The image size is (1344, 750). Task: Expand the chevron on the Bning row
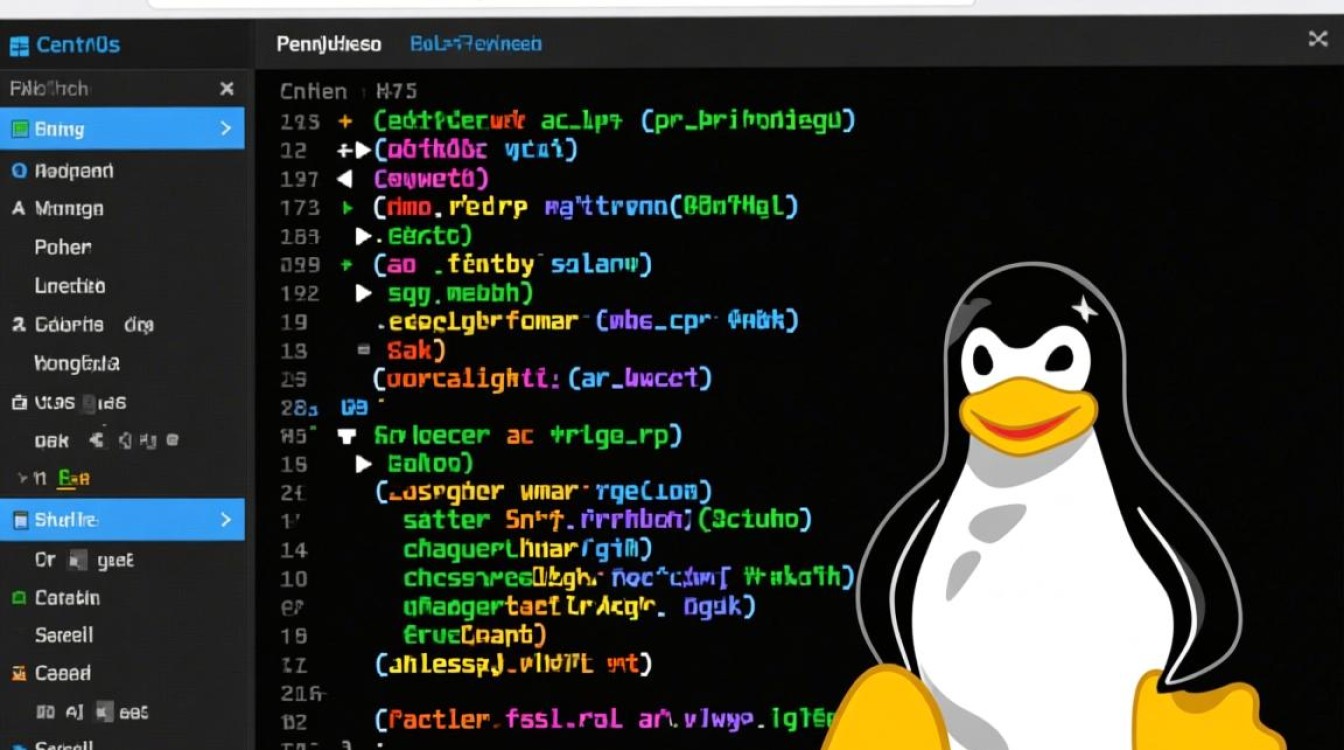[x=226, y=129]
